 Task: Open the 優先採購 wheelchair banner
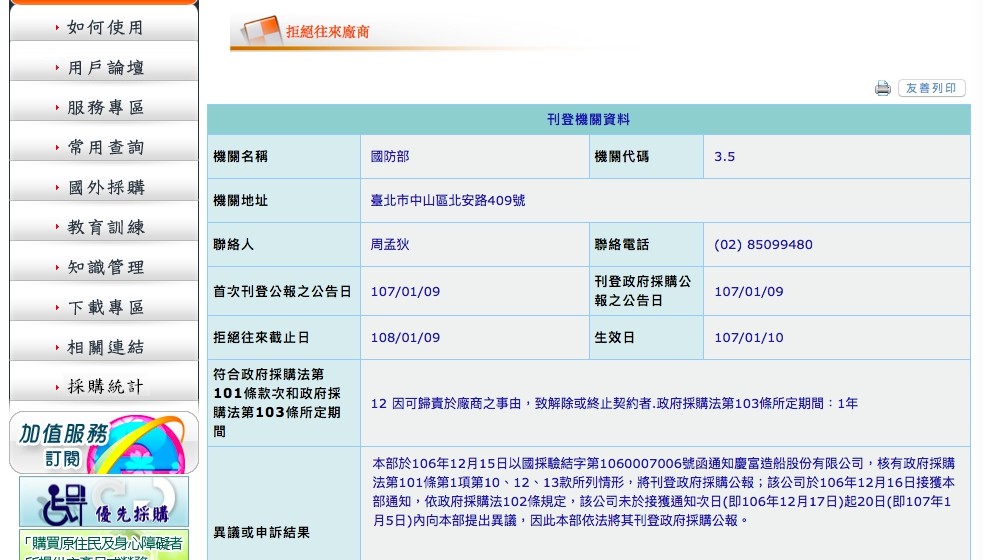104,501
